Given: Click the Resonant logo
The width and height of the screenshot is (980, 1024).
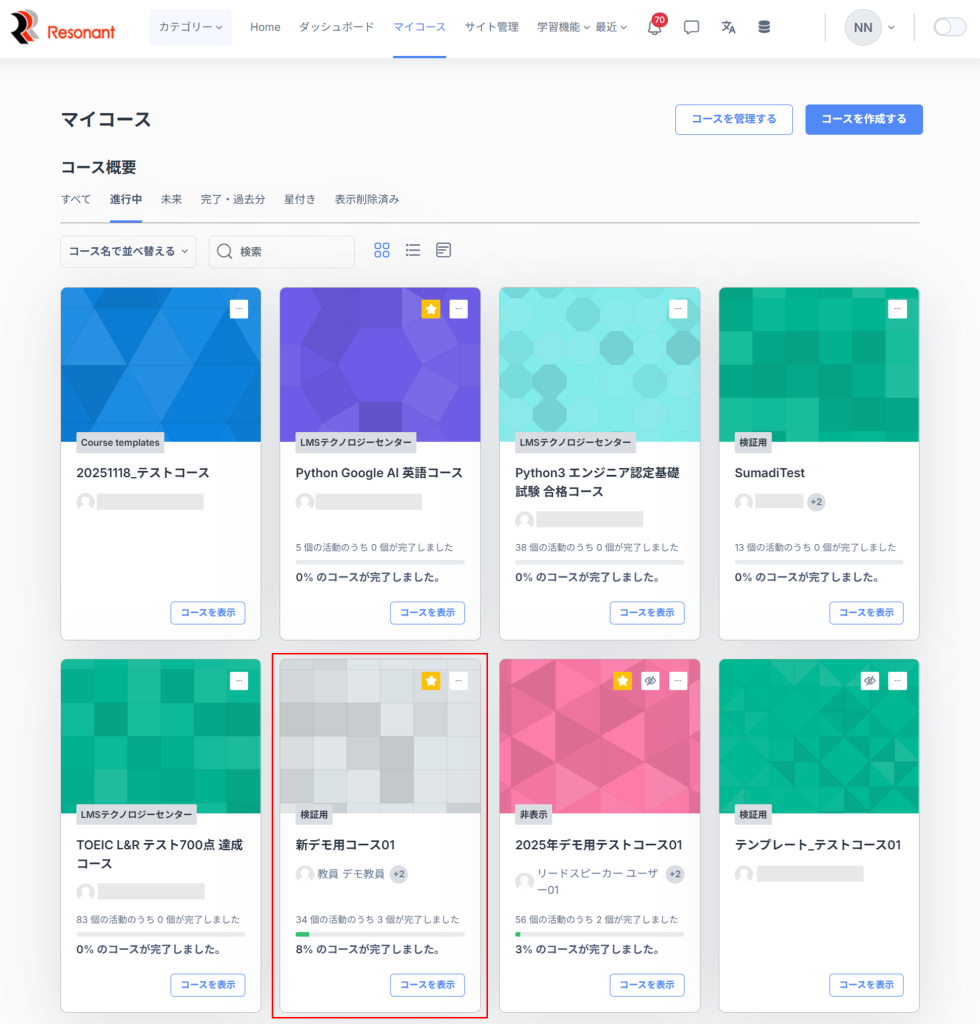Looking at the screenshot, I should [63, 29].
